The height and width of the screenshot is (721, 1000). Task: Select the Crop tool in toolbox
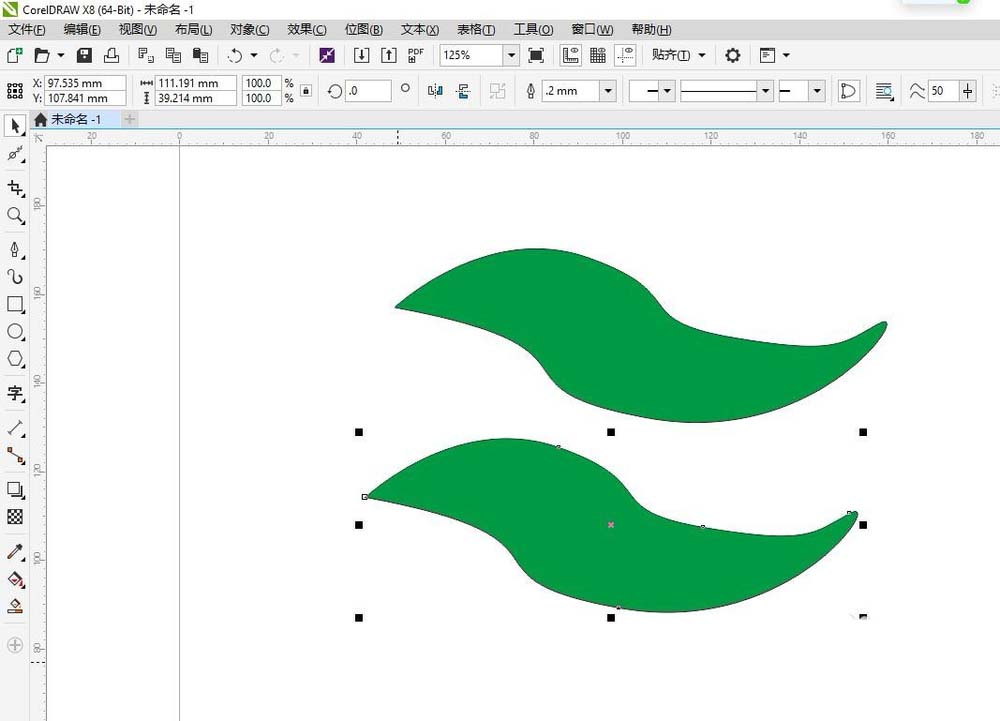tap(15, 188)
